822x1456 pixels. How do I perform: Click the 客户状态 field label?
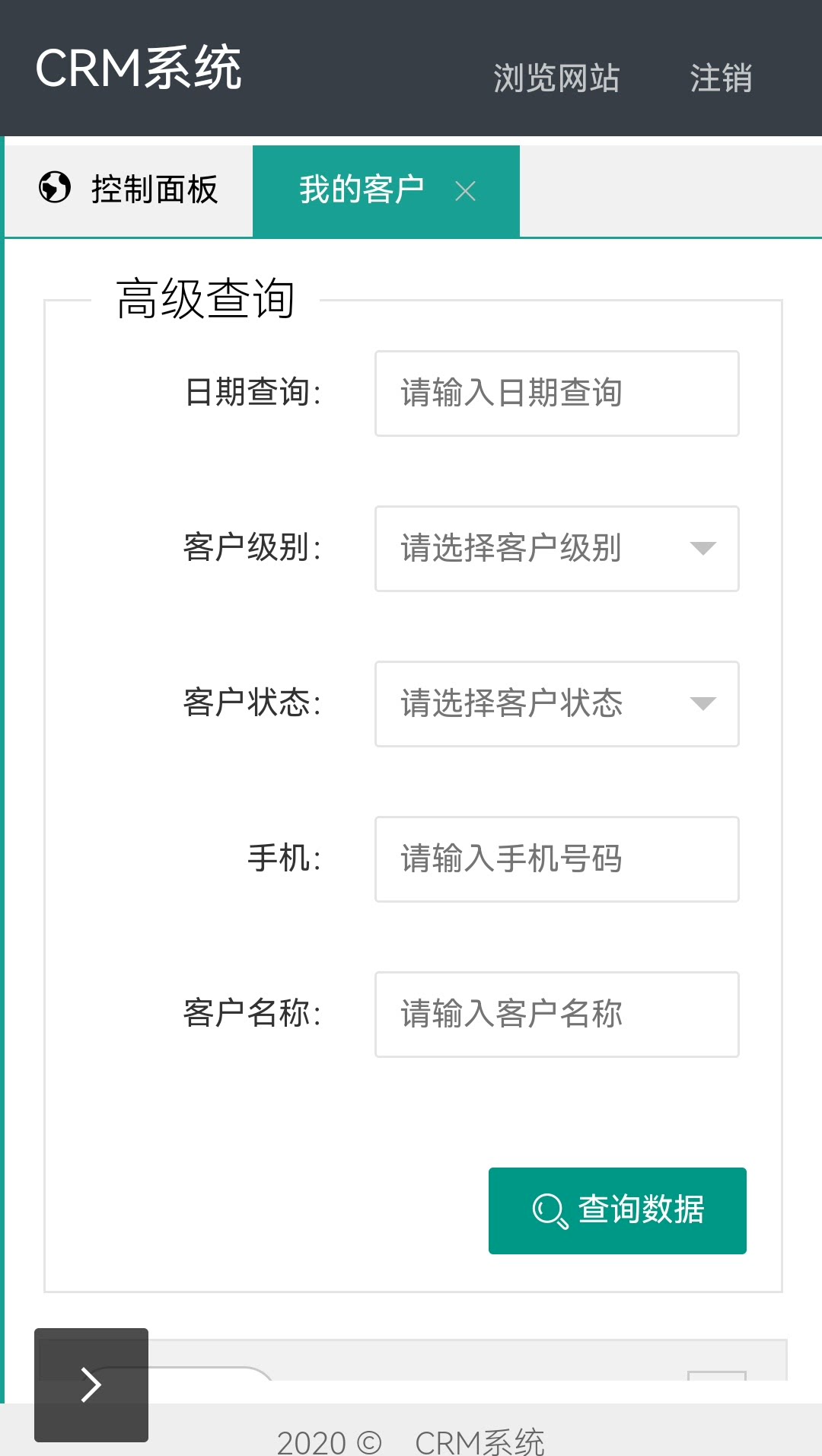click(x=252, y=703)
